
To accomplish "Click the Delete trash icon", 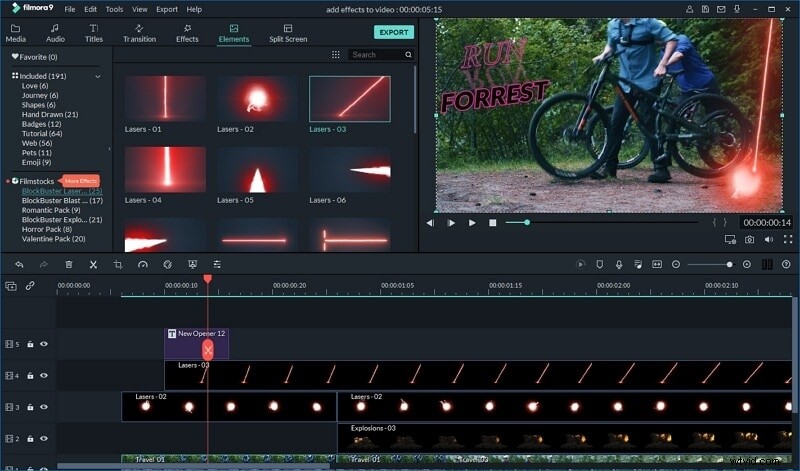I will tap(69, 264).
